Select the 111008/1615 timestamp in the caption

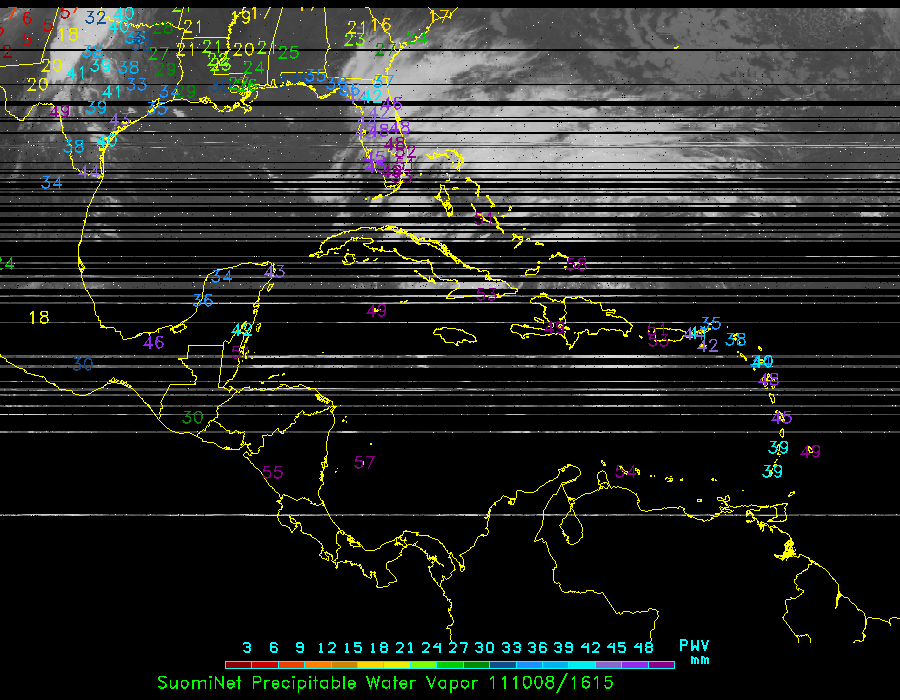(550, 682)
